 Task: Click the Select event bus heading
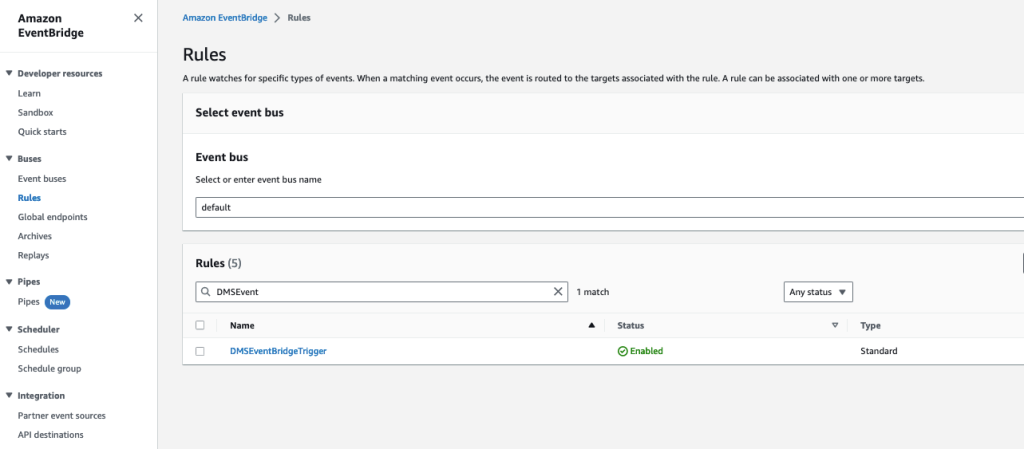click(240, 112)
